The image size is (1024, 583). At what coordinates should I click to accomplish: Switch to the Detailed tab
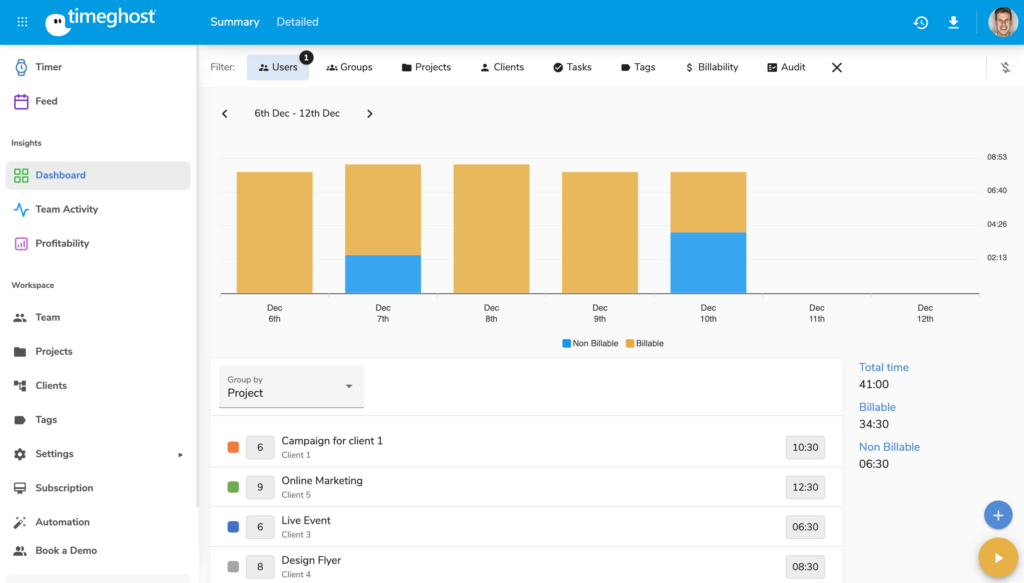pyautogui.click(x=297, y=22)
